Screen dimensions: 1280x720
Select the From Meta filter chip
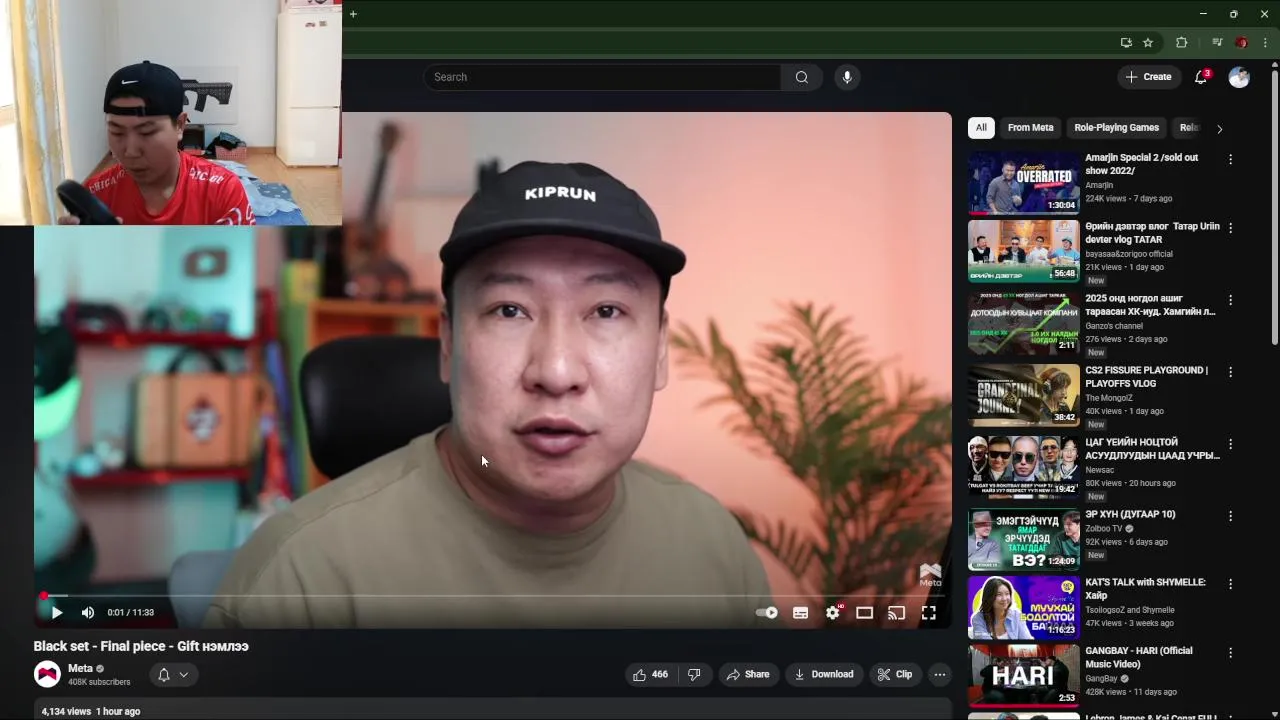point(1030,128)
